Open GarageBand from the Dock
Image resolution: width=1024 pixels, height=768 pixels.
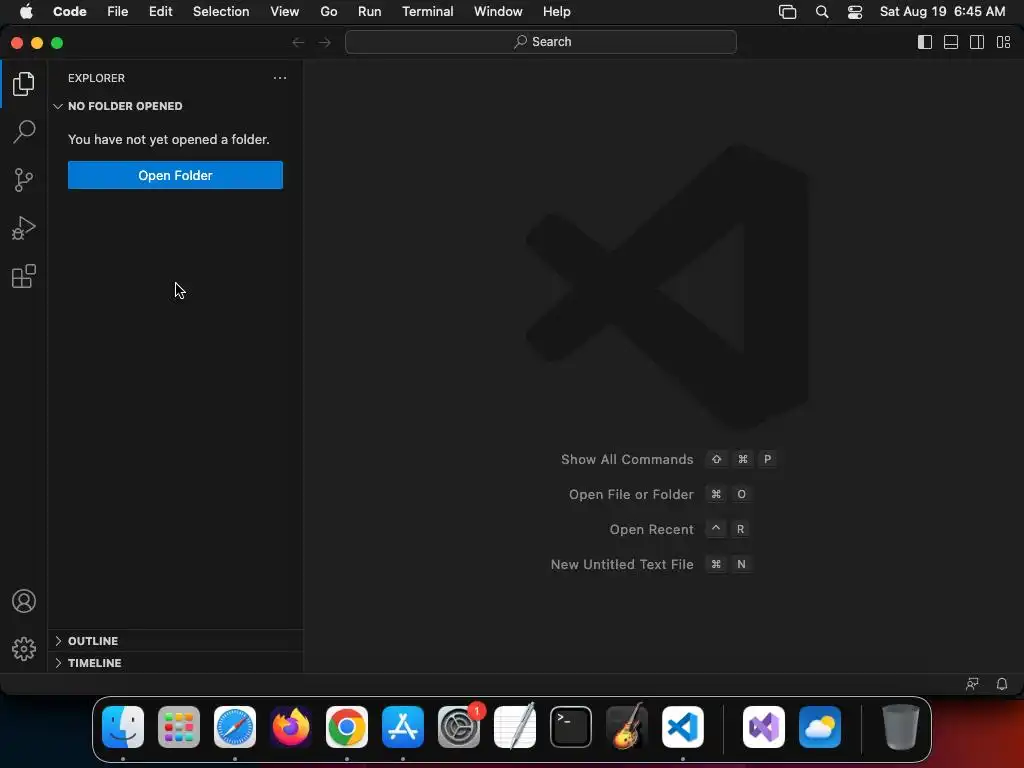point(627,727)
